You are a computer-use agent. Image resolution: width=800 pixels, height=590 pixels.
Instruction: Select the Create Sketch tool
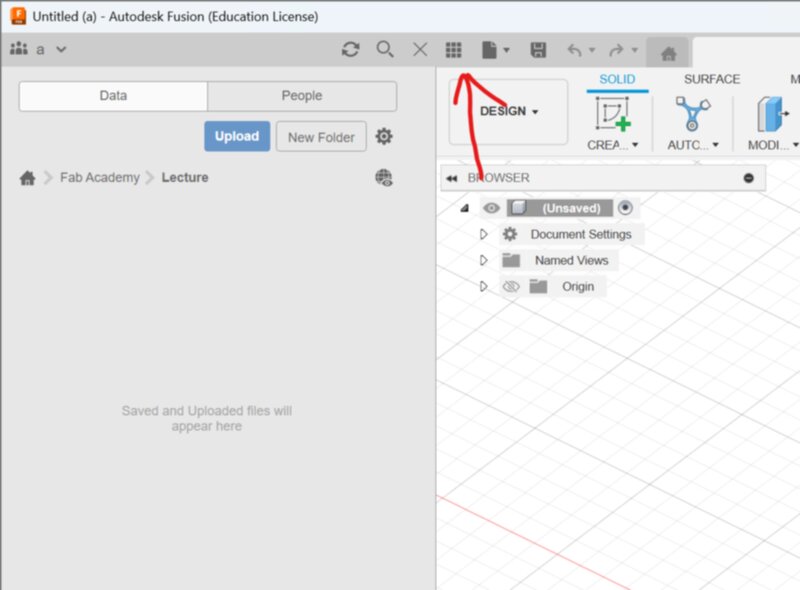[x=613, y=114]
